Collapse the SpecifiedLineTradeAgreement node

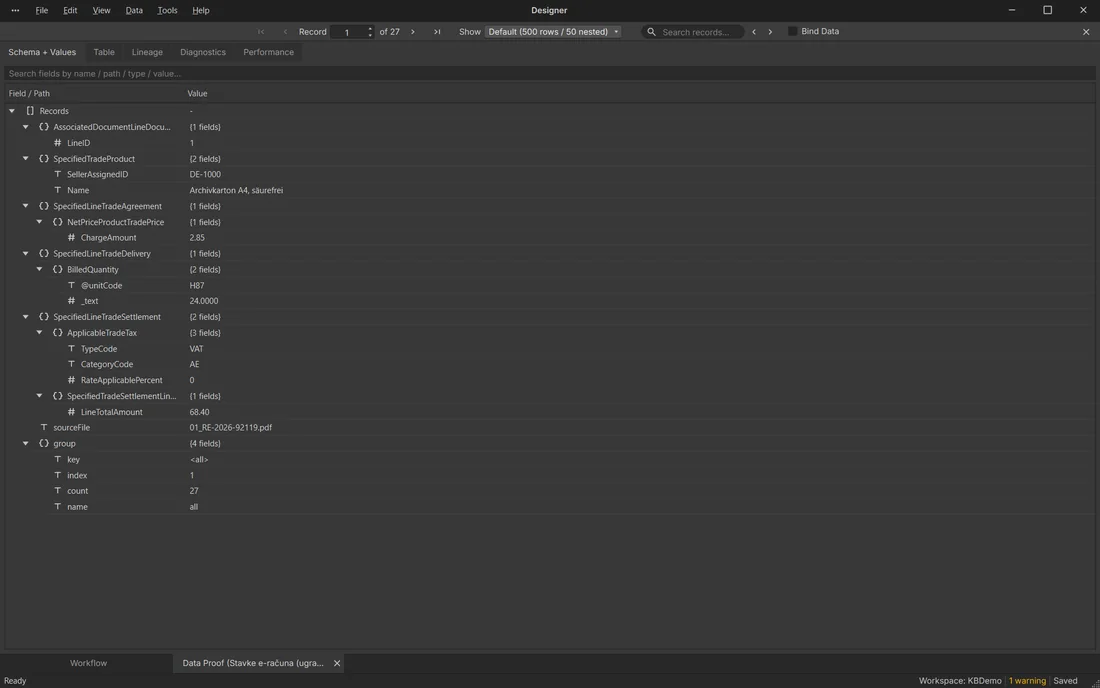point(26,206)
